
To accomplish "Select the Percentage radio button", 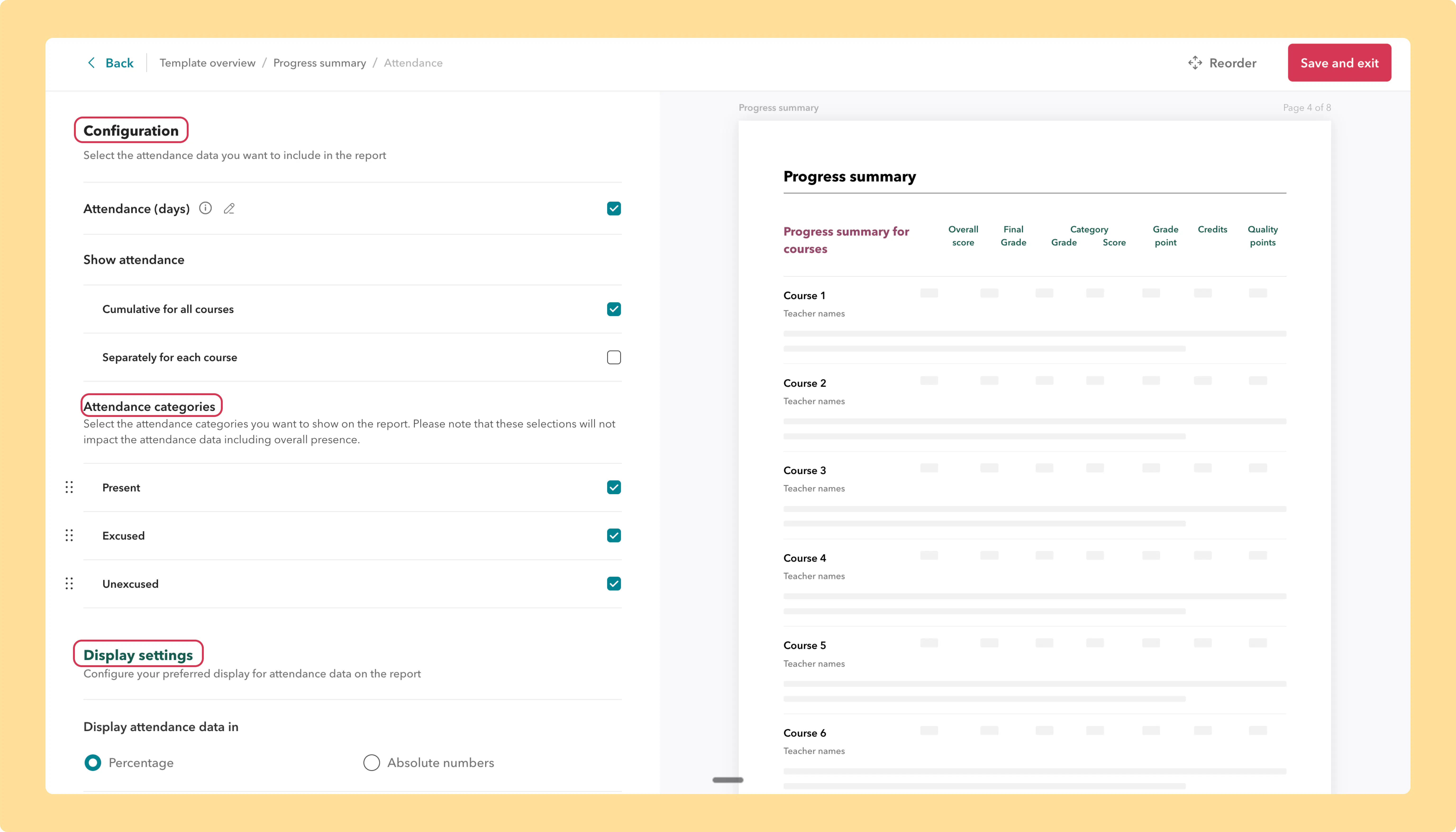I will click(x=93, y=763).
